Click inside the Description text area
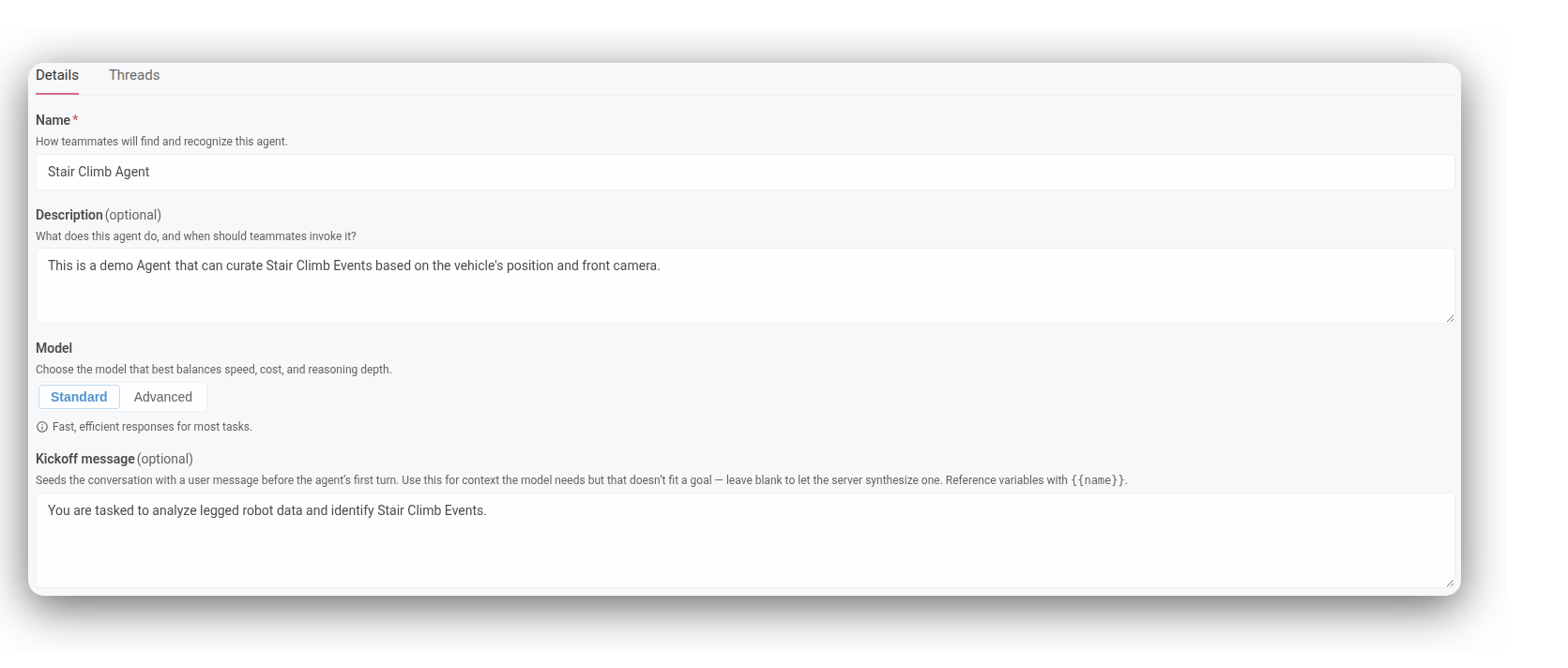1568x668 pixels. pos(745,285)
